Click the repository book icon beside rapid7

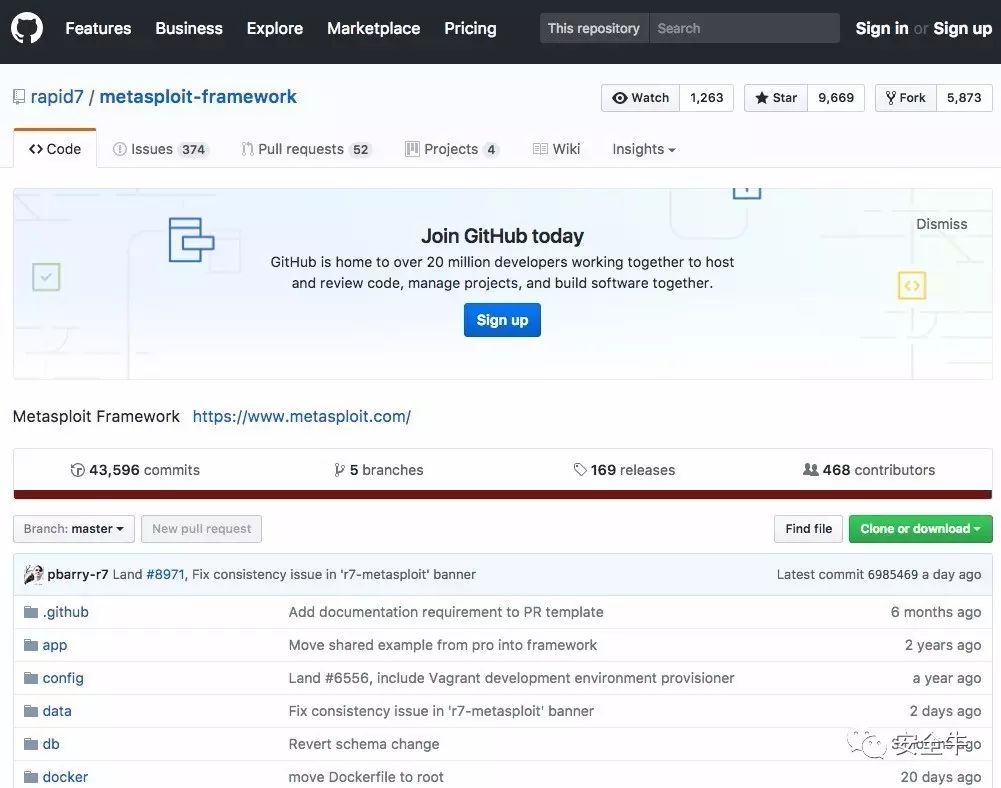click(x=19, y=97)
